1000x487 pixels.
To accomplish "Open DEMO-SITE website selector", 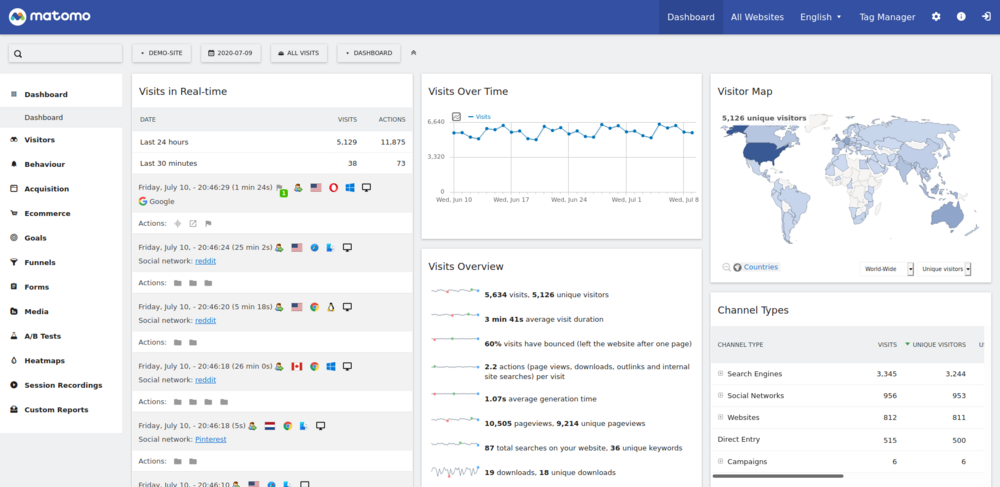I will click(161, 53).
